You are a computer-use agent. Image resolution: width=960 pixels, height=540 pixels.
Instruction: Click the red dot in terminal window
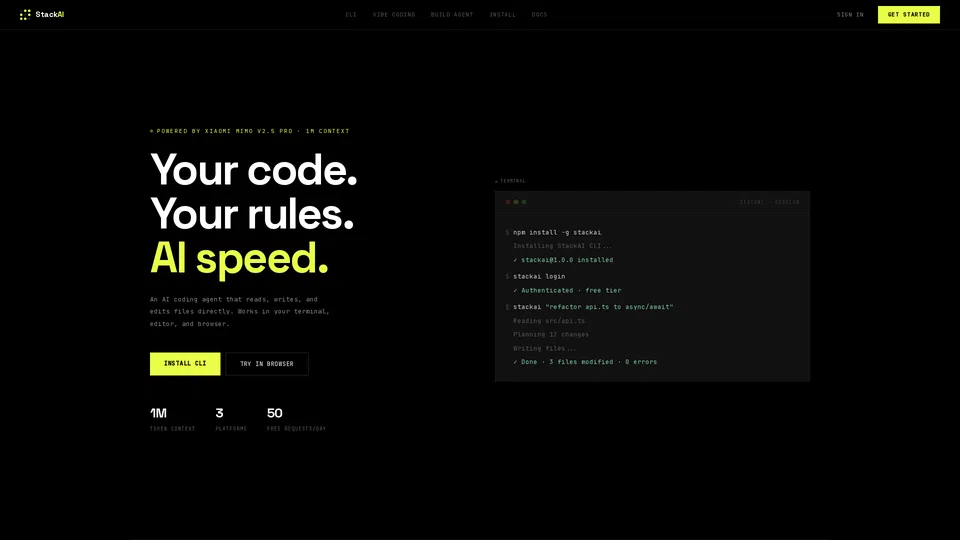(508, 202)
